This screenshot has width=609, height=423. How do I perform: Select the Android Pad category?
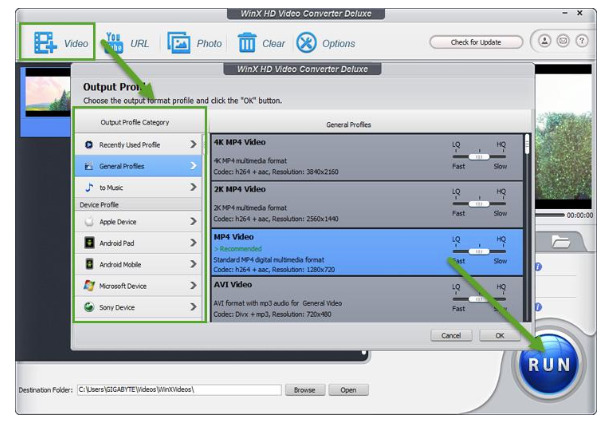138,243
